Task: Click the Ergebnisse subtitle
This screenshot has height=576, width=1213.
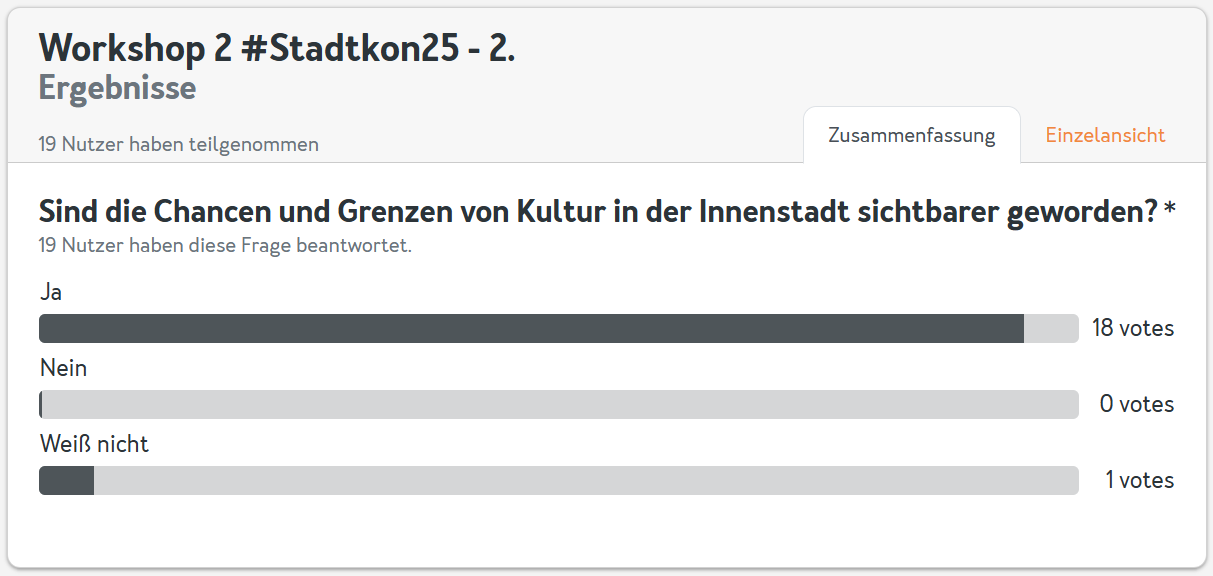Action: click(117, 89)
